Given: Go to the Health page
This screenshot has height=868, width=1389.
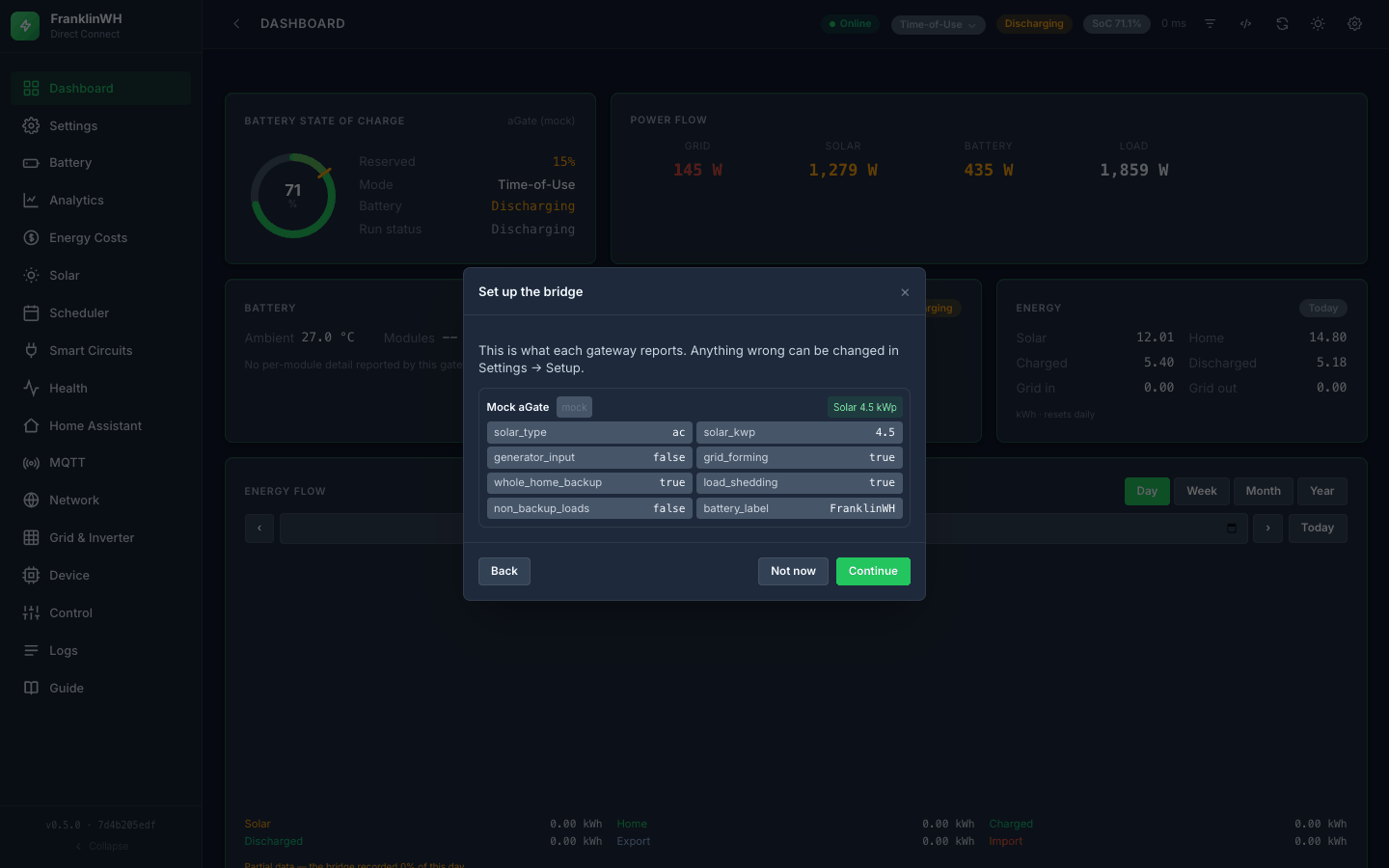Looking at the screenshot, I should (100, 389).
